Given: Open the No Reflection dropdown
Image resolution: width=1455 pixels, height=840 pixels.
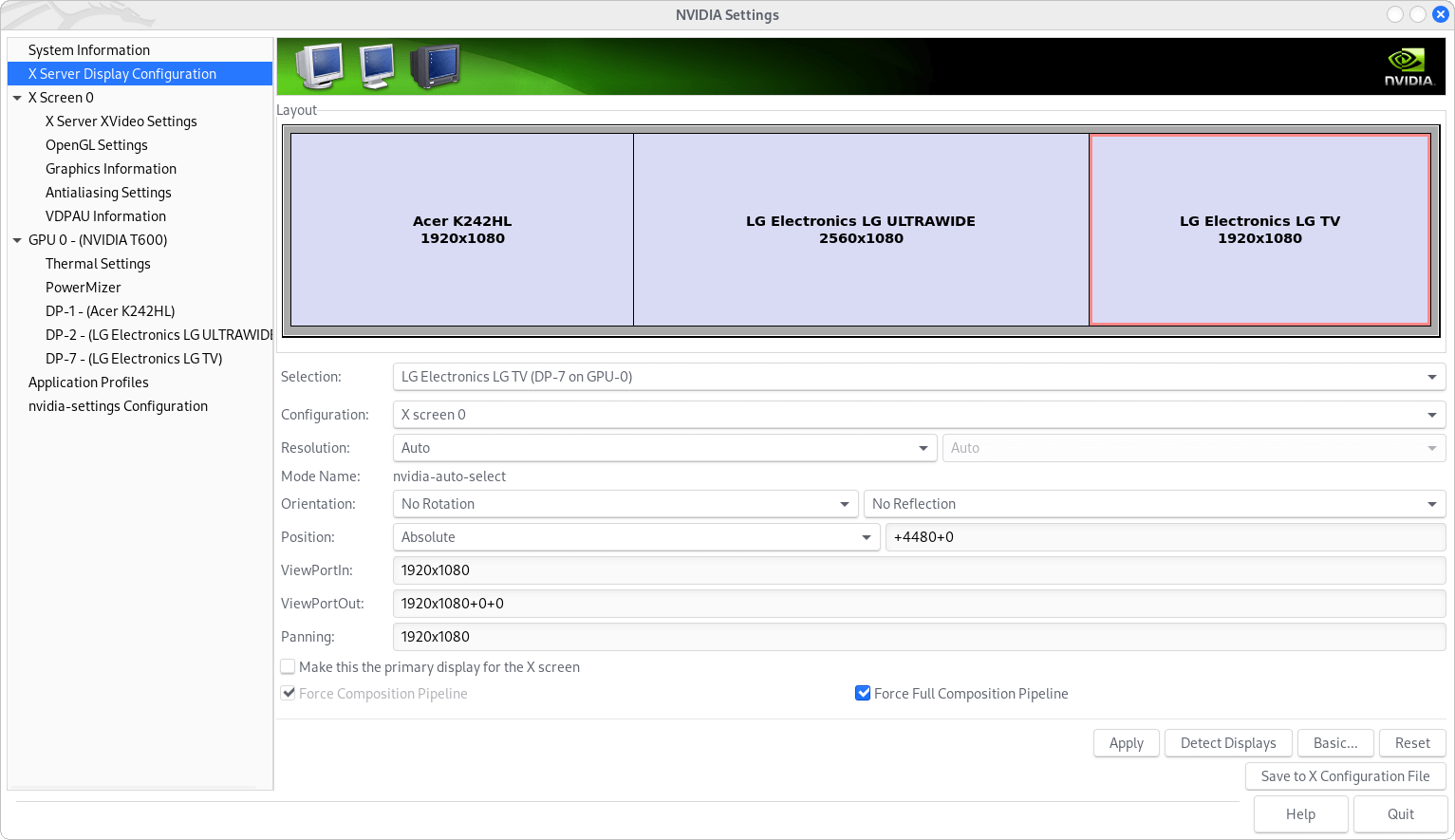Looking at the screenshot, I should (x=1154, y=504).
